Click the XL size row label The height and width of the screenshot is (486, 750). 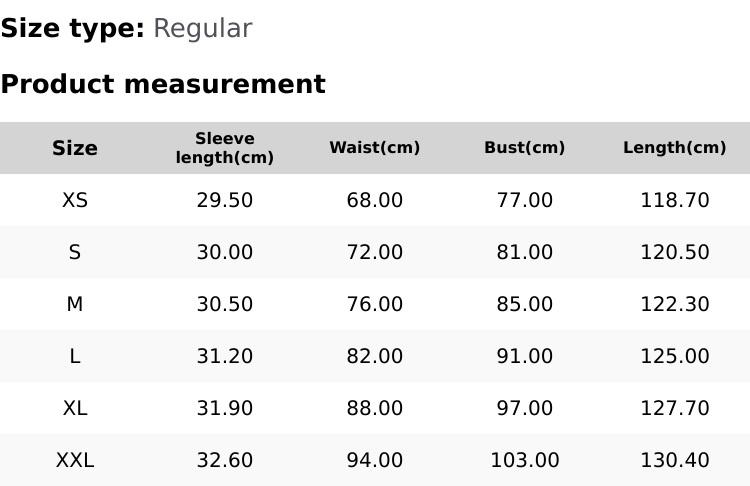75,408
